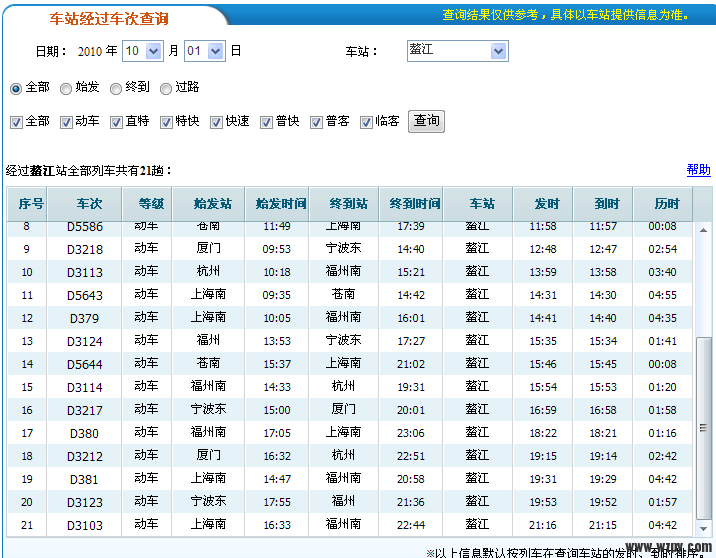
Task: Select train number D5643
Action: coord(85,295)
